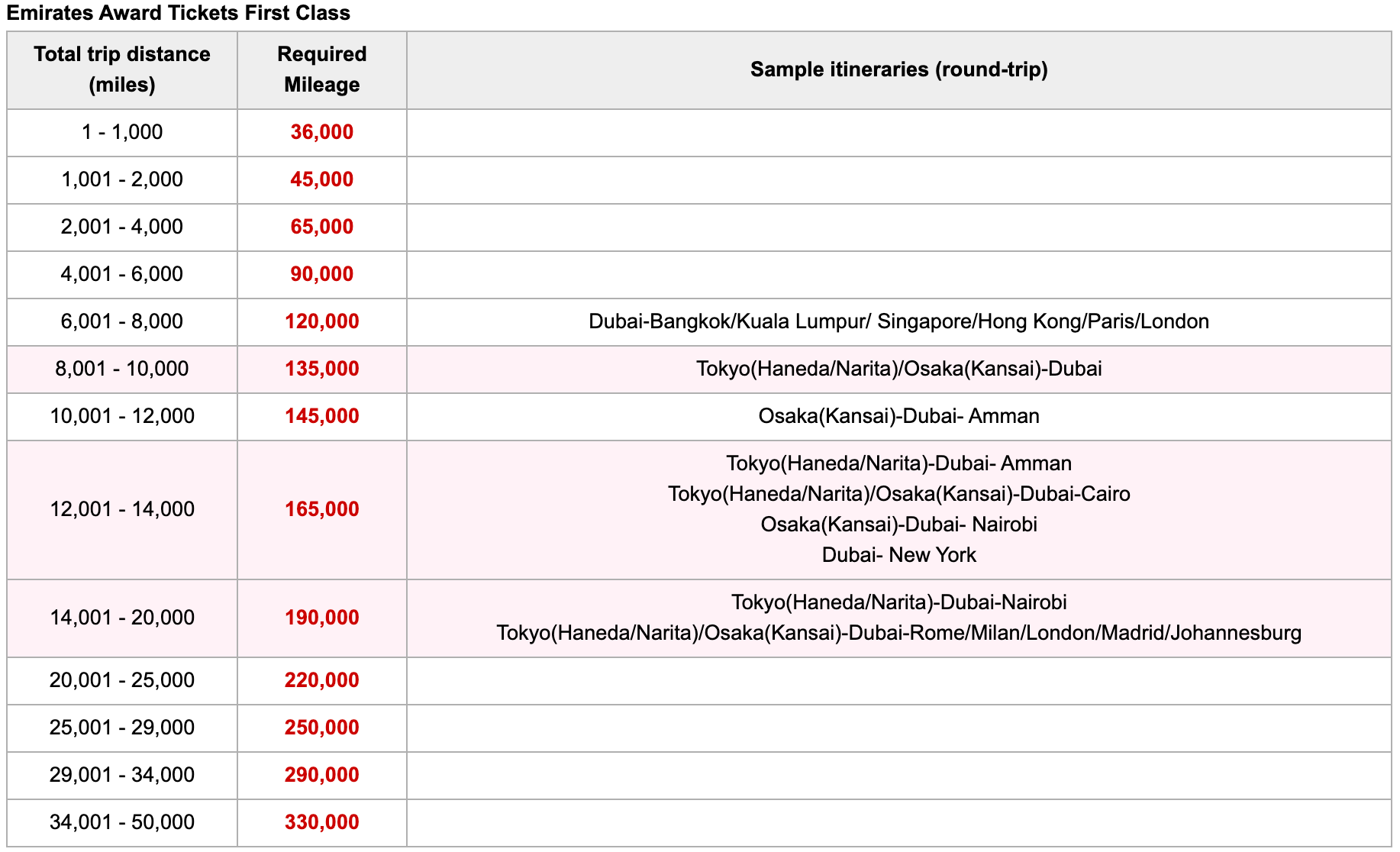Click the 330,000 mileage entry
This screenshot has height=852, width=1400.
coord(321,823)
